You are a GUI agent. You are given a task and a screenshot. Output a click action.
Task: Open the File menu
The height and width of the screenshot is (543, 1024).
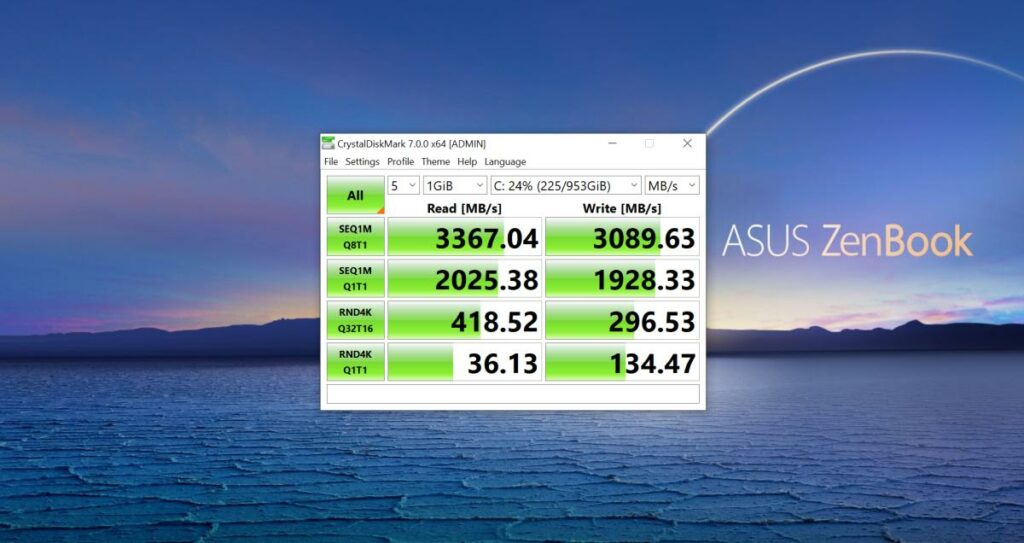[331, 162]
